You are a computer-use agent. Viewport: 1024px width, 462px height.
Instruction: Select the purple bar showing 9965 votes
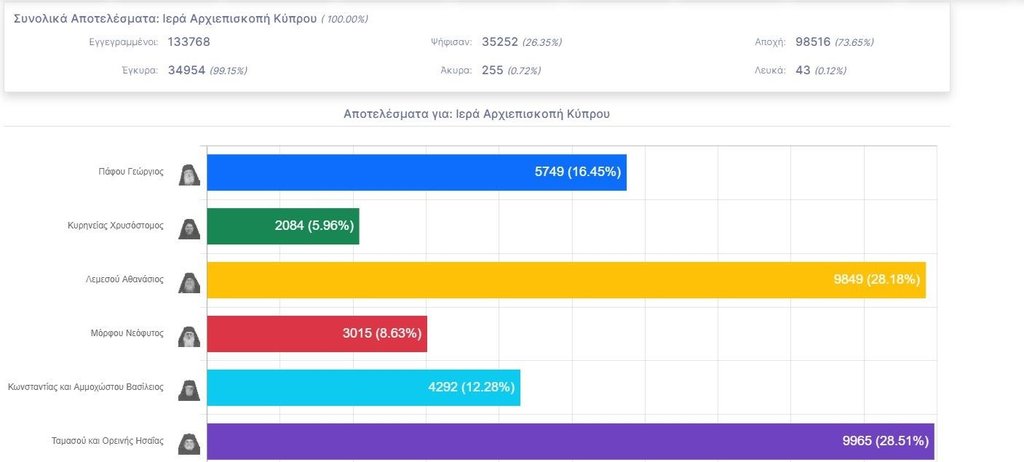click(571, 441)
